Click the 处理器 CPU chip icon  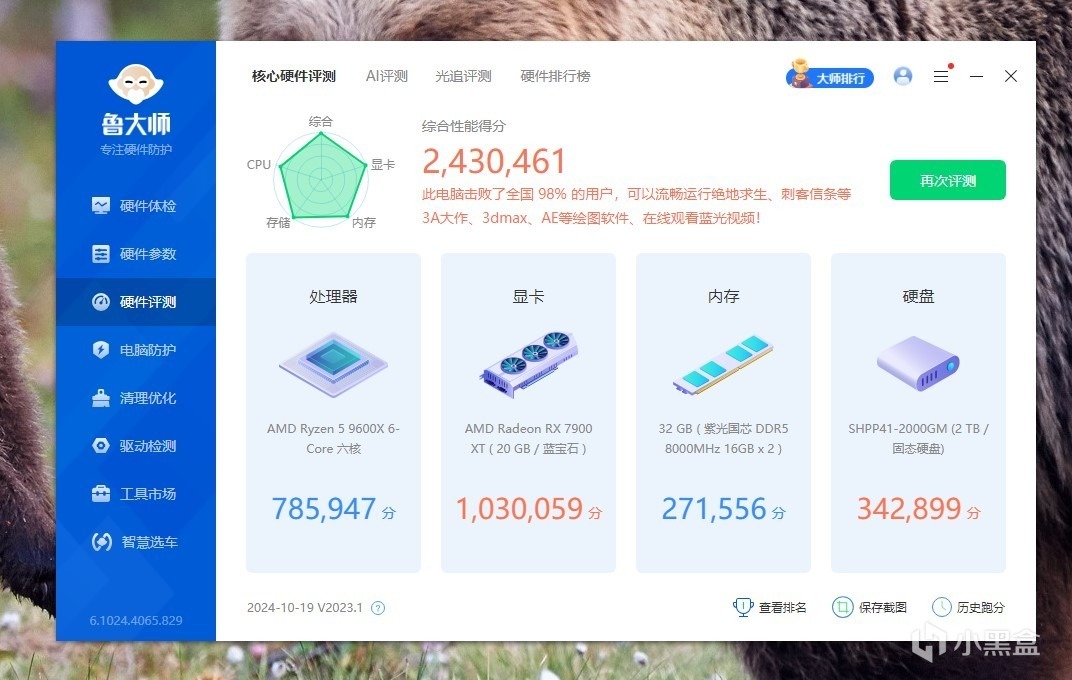point(334,364)
